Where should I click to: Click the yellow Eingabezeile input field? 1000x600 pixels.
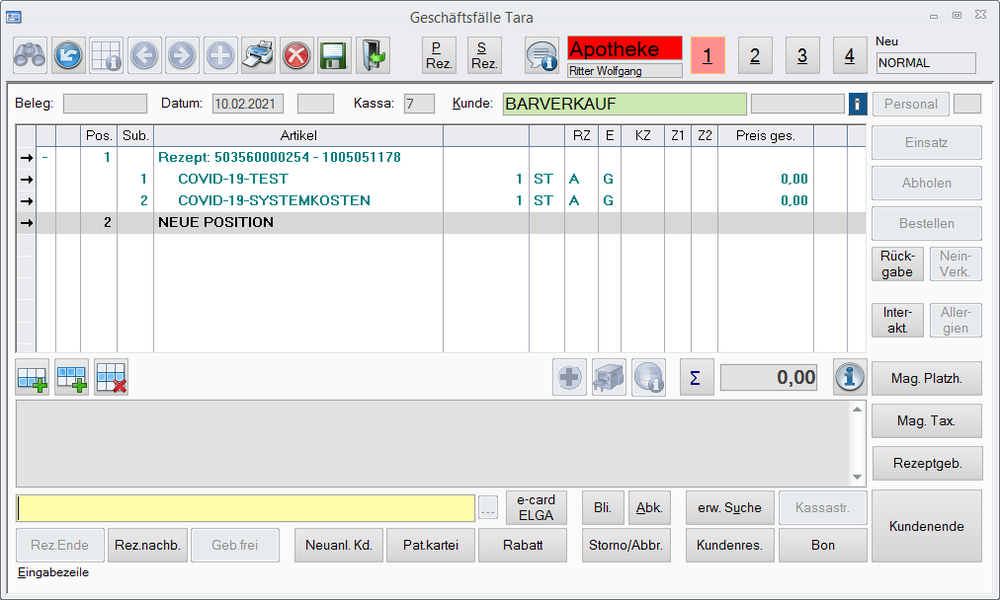246,508
